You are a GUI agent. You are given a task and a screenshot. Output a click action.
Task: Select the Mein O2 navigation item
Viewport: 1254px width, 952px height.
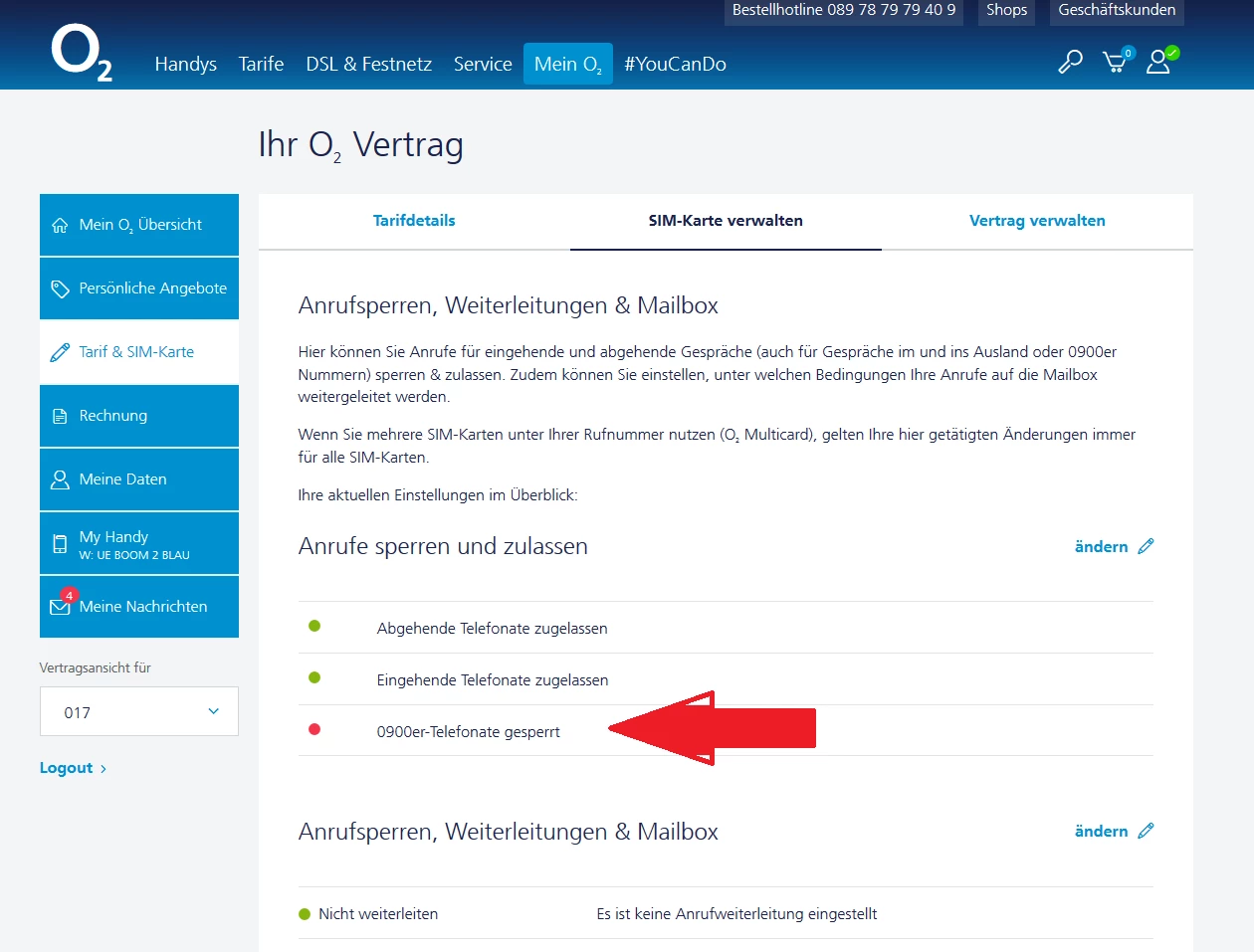coord(568,64)
